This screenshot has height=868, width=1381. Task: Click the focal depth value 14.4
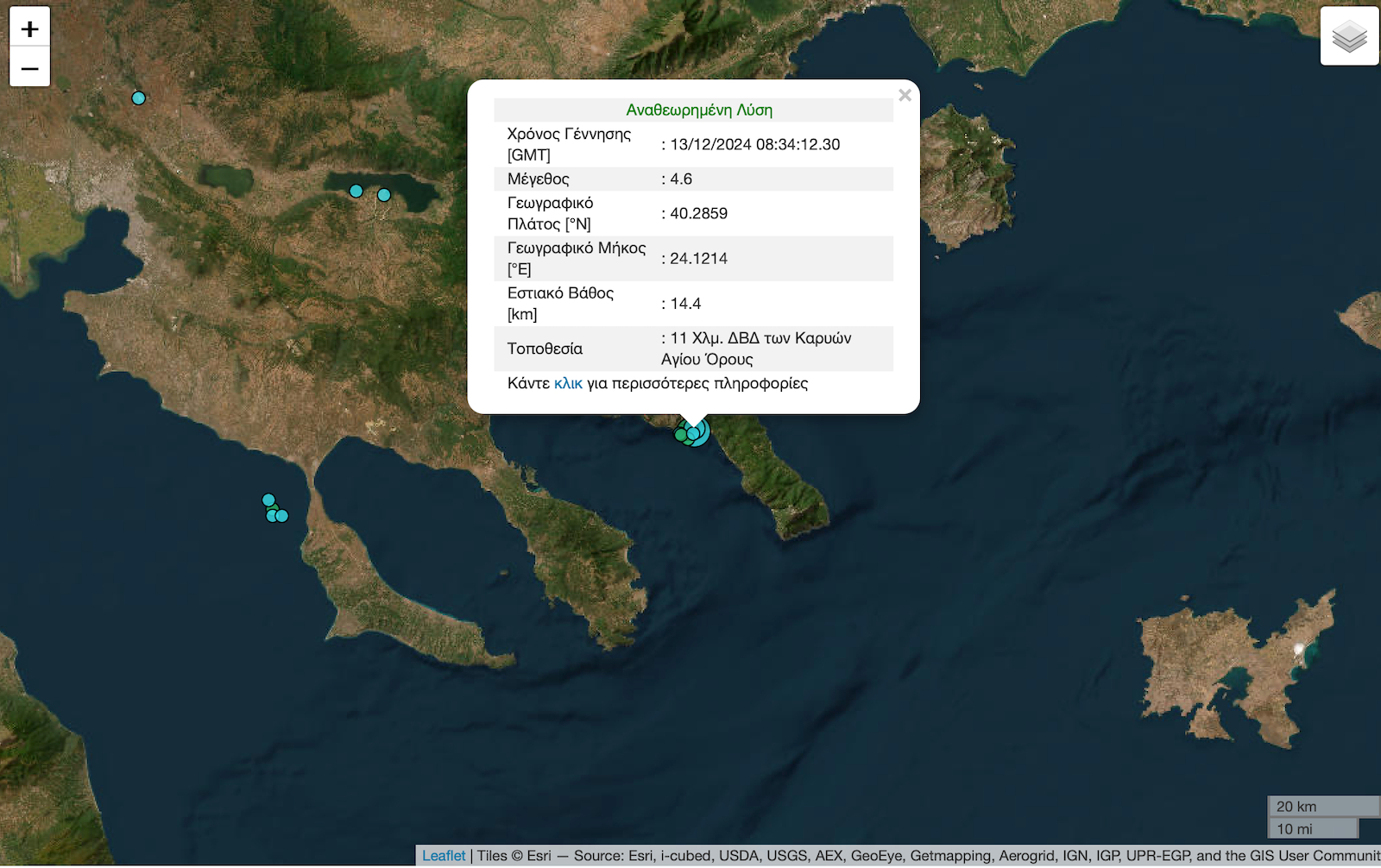pyautogui.click(x=685, y=304)
